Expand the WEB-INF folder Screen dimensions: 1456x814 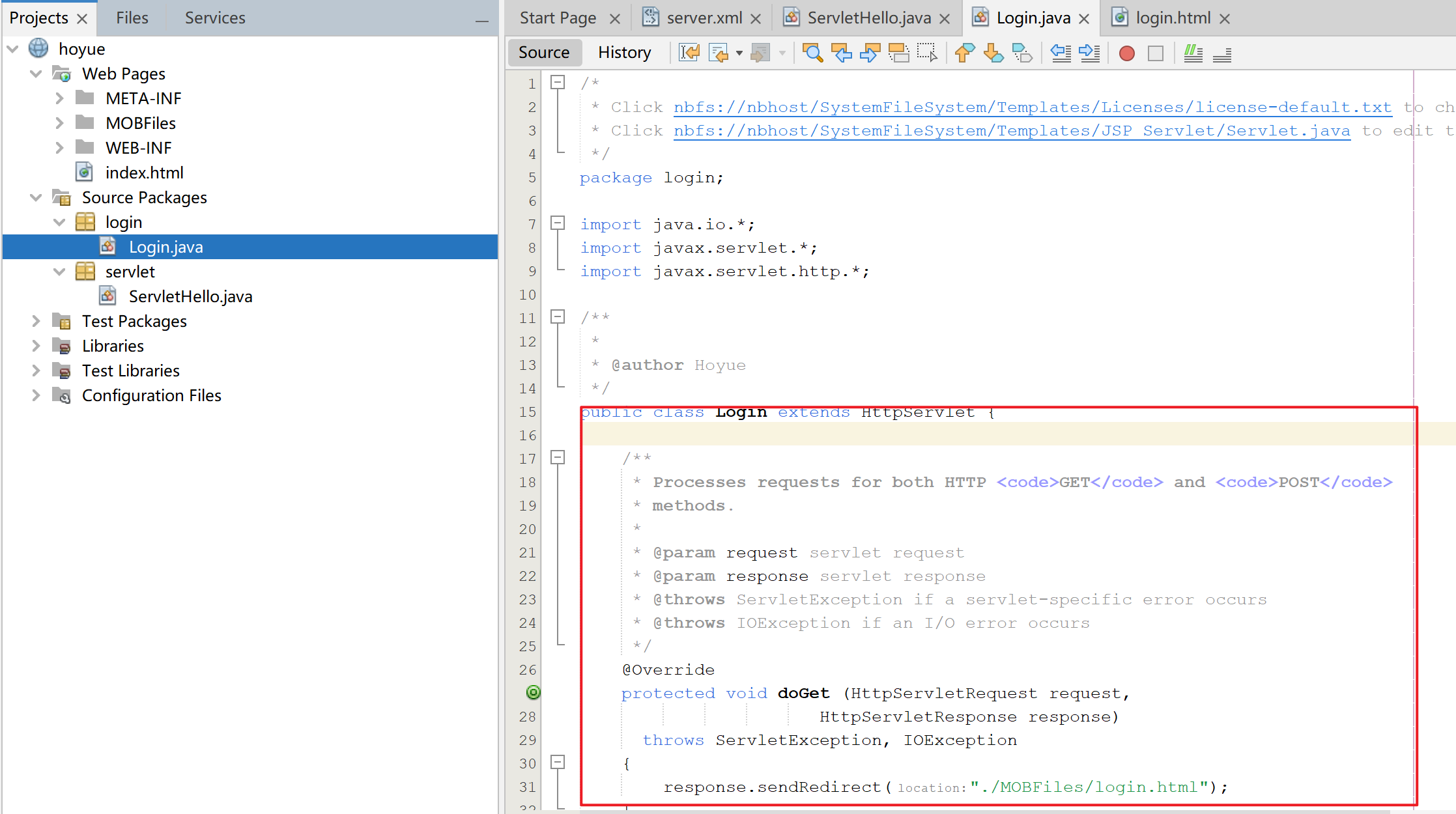[59, 148]
